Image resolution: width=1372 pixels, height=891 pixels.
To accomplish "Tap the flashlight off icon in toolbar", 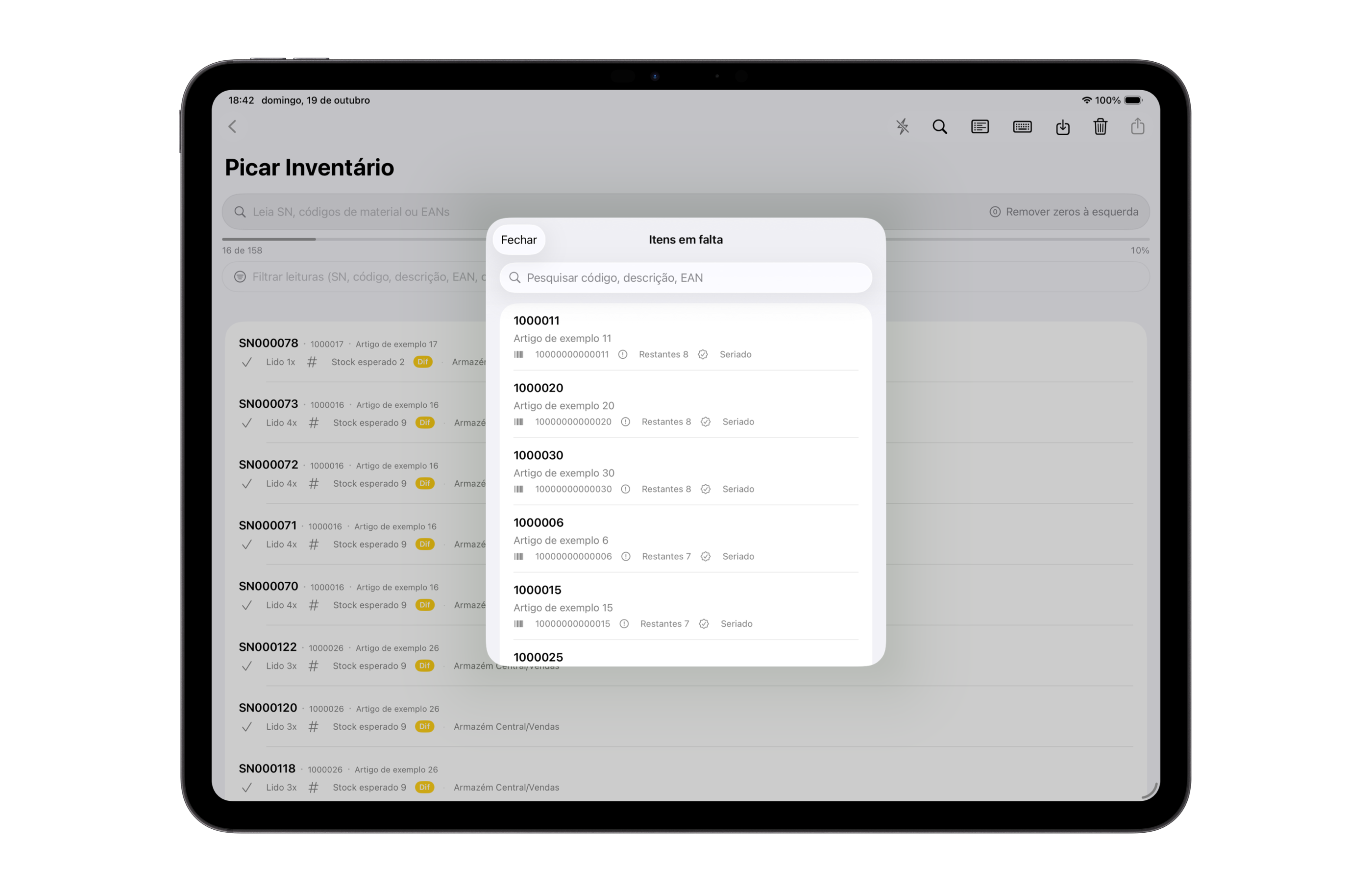I will pos(902,126).
